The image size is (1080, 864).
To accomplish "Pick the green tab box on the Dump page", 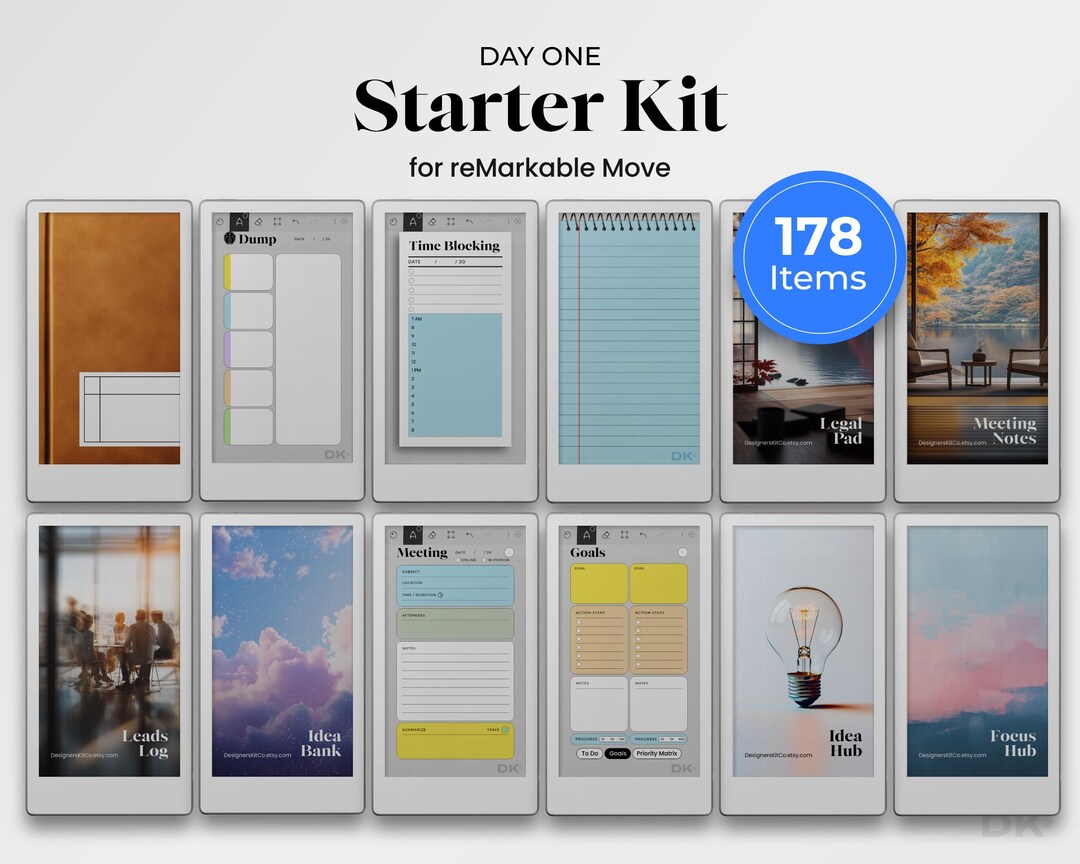I will [248, 426].
